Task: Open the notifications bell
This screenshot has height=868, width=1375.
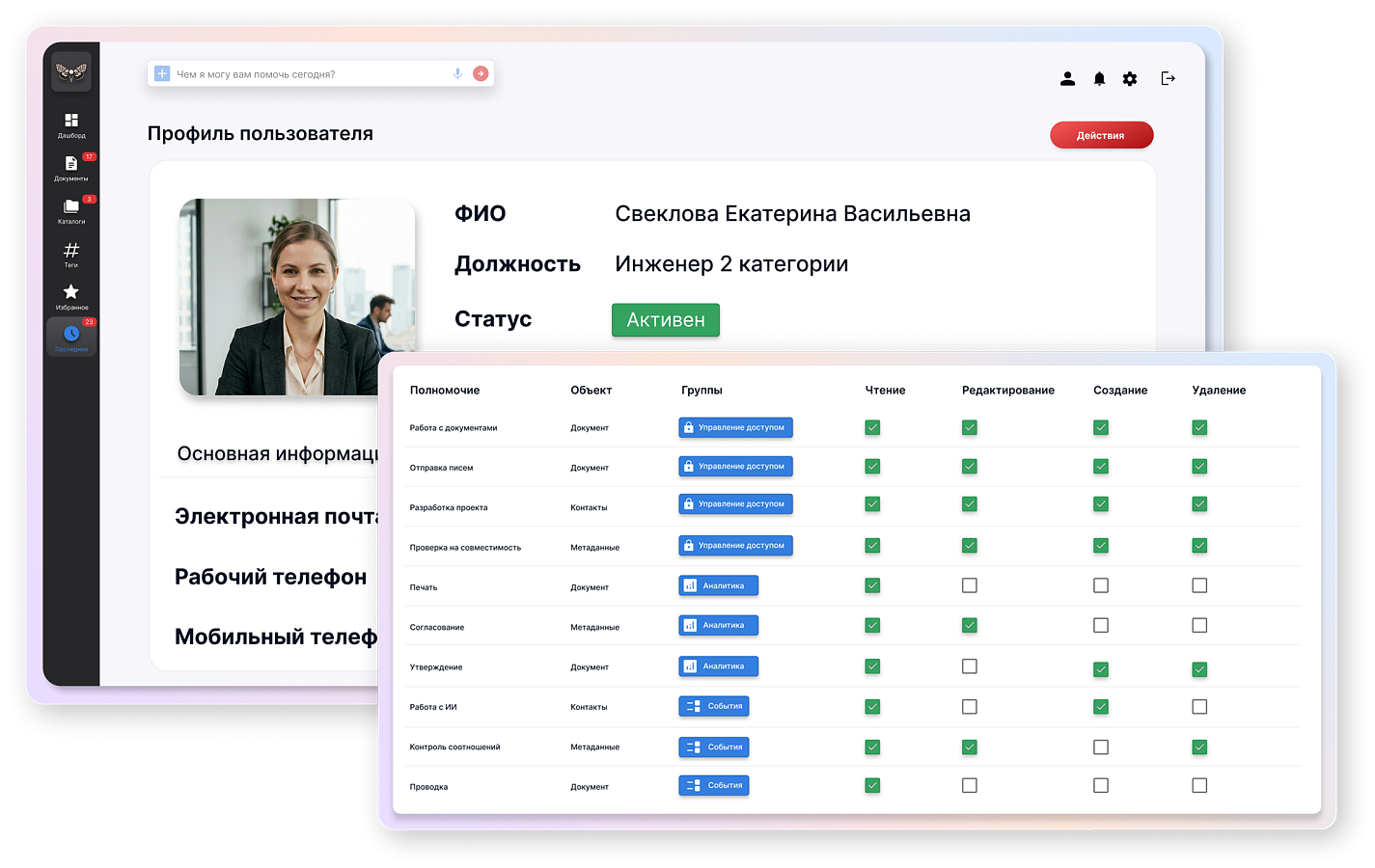Action: 1099,79
